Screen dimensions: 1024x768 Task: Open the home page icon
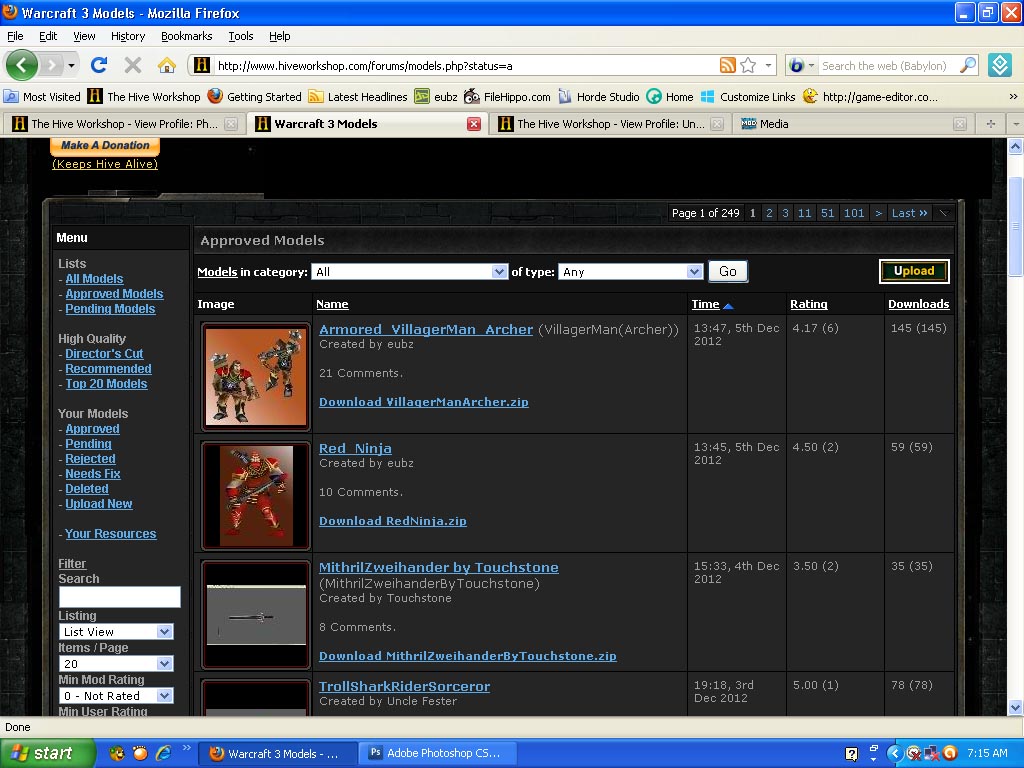pos(167,65)
